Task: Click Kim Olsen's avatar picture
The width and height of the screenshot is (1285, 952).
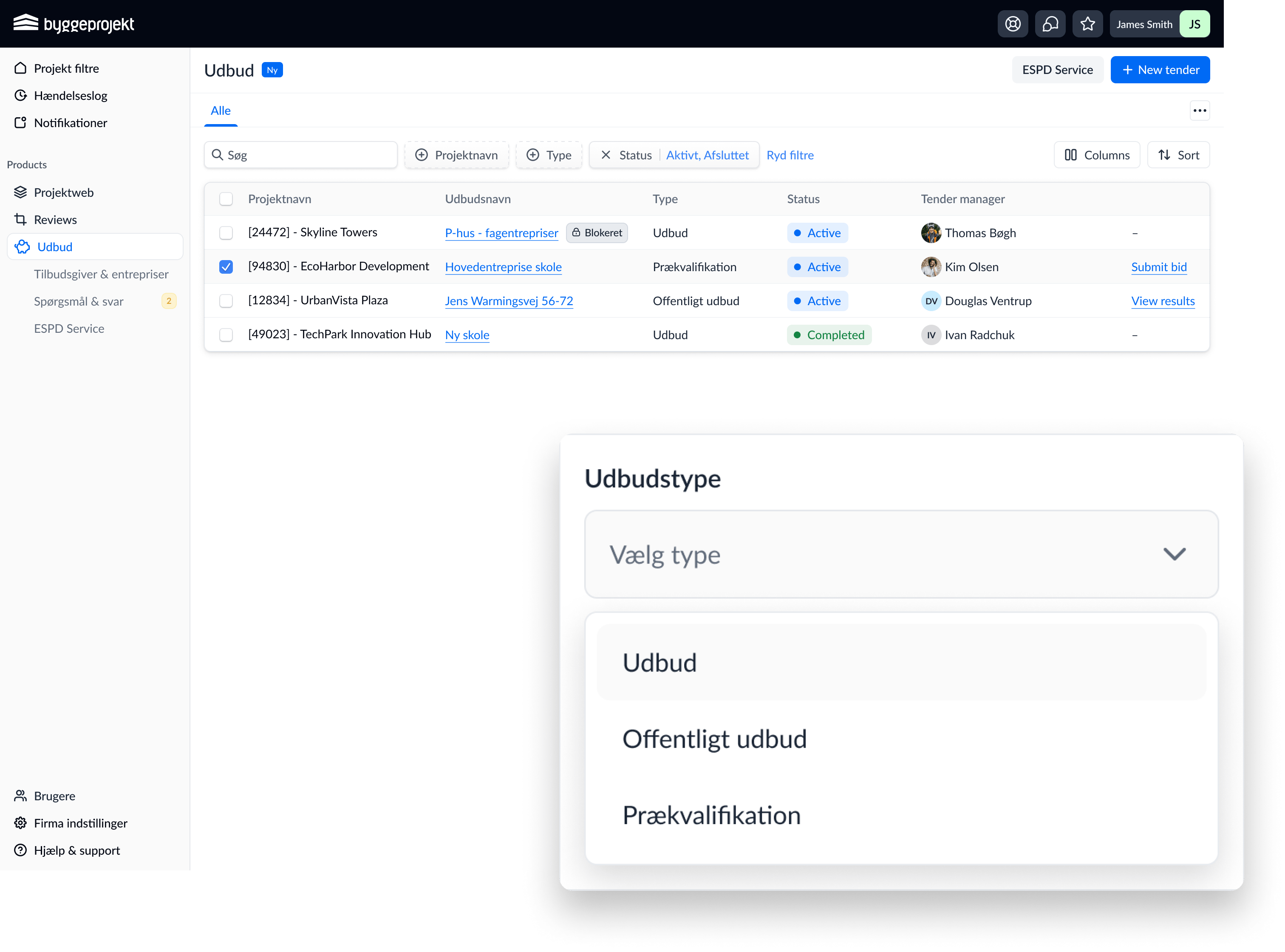Action: (x=931, y=267)
